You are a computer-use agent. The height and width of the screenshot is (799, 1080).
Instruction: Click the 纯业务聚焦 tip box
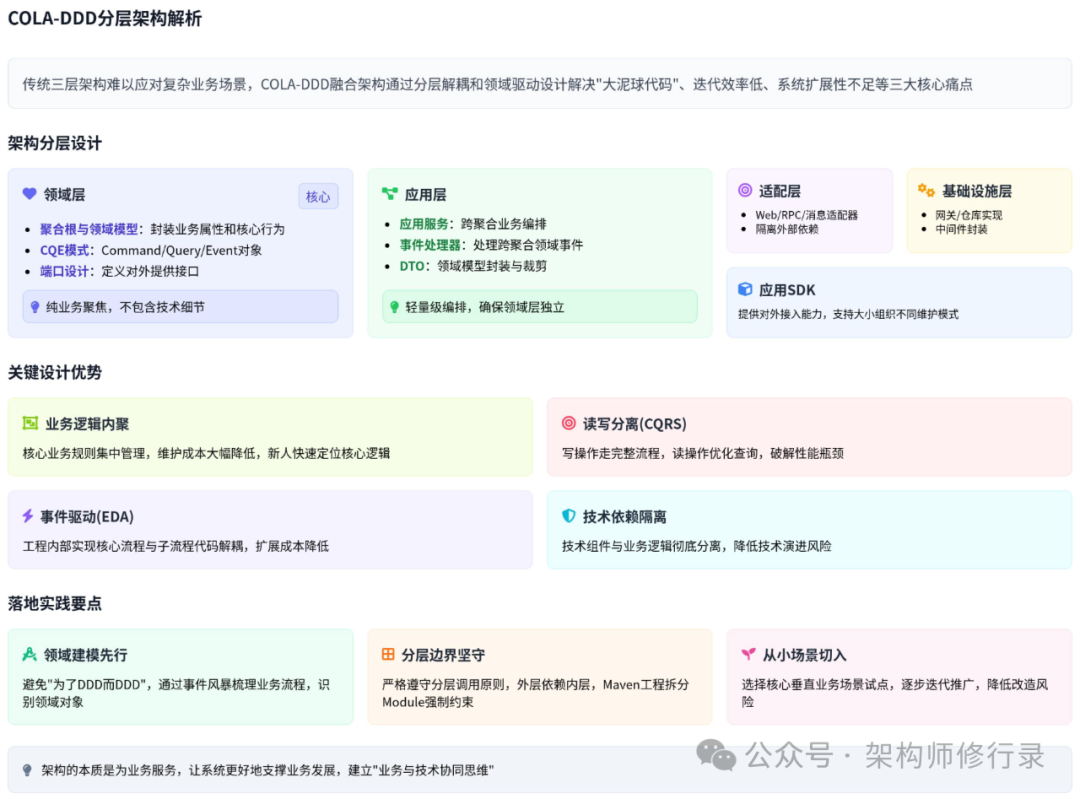click(x=180, y=307)
